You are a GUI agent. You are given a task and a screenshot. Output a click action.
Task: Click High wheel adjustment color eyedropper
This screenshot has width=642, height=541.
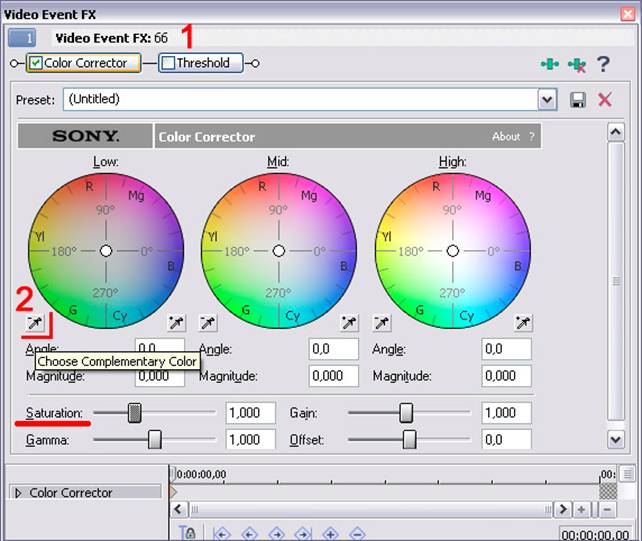[523, 323]
